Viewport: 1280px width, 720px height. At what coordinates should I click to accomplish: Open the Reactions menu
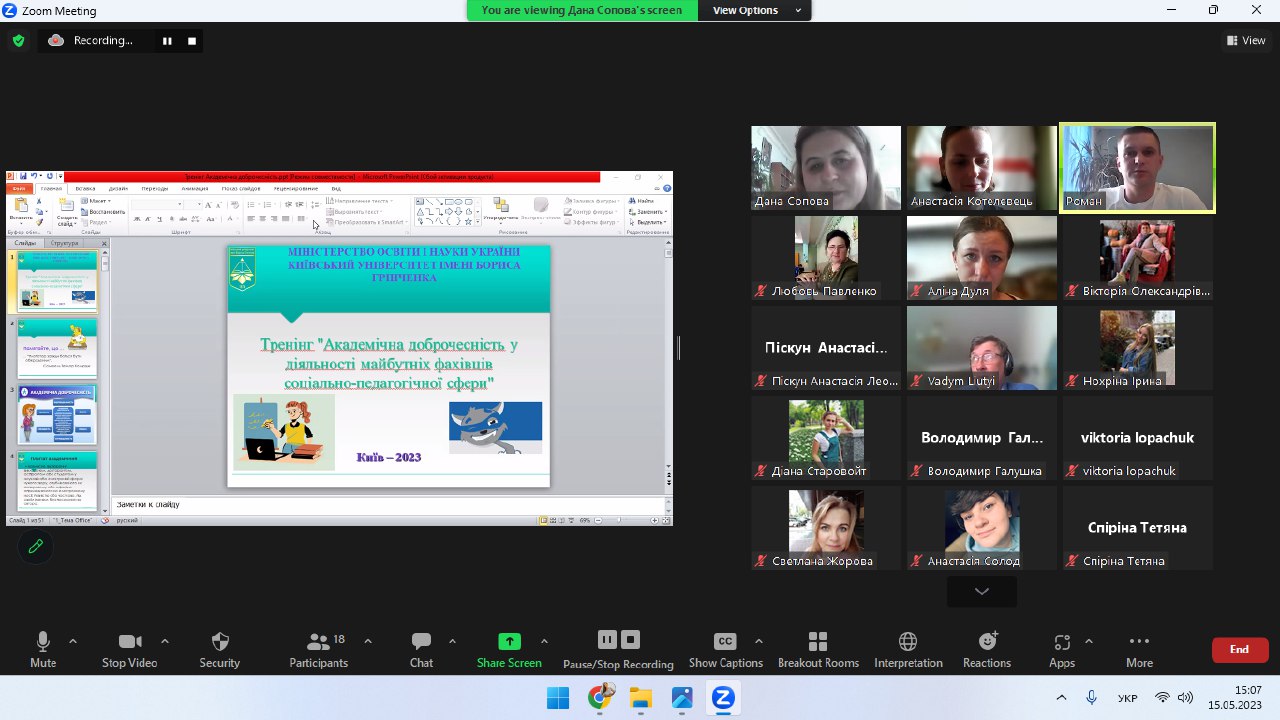coord(987,649)
